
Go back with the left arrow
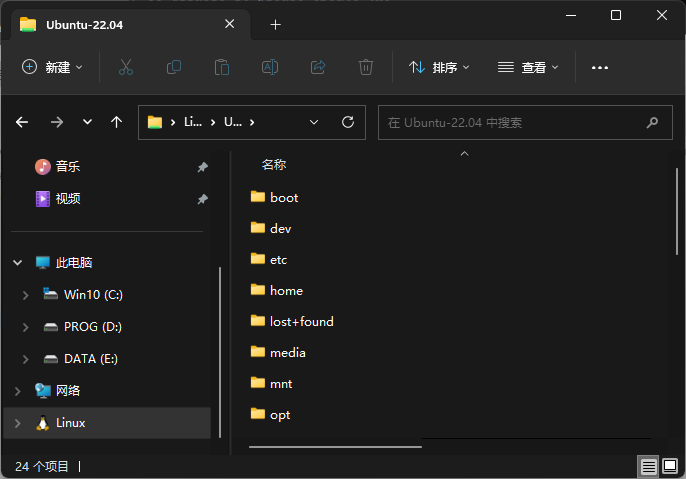click(x=22, y=122)
